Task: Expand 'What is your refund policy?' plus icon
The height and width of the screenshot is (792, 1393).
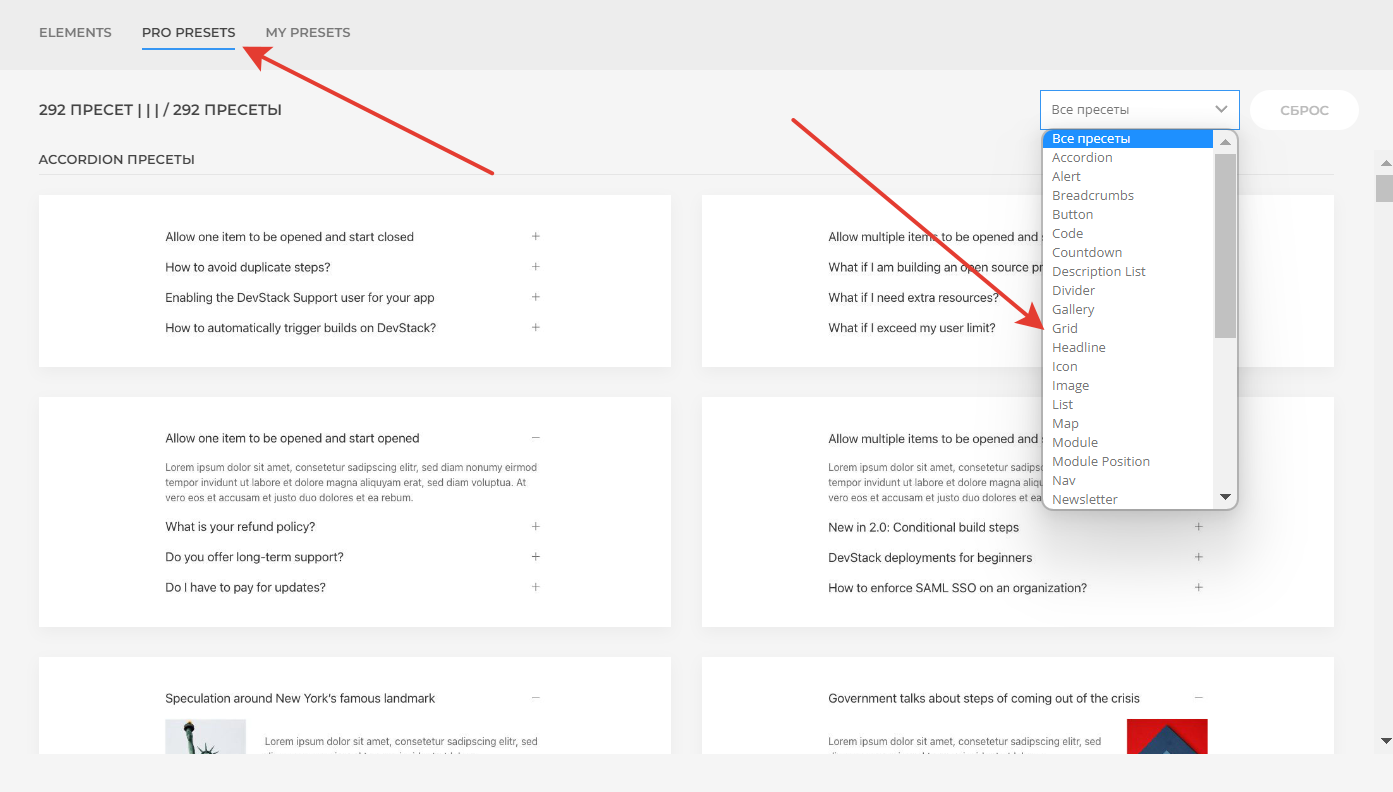Action: click(536, 527)
